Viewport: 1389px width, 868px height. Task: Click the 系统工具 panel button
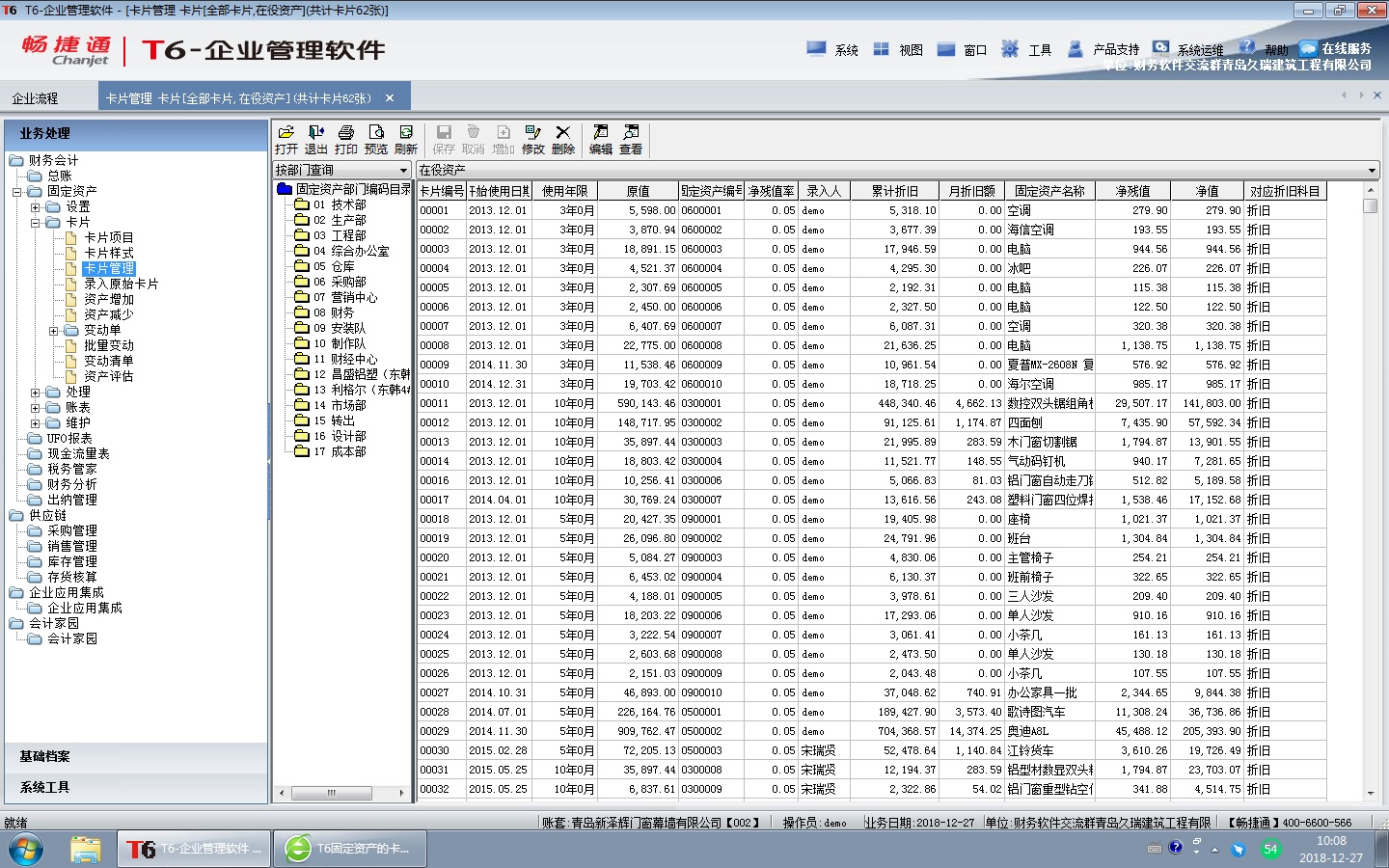(136, 788)
